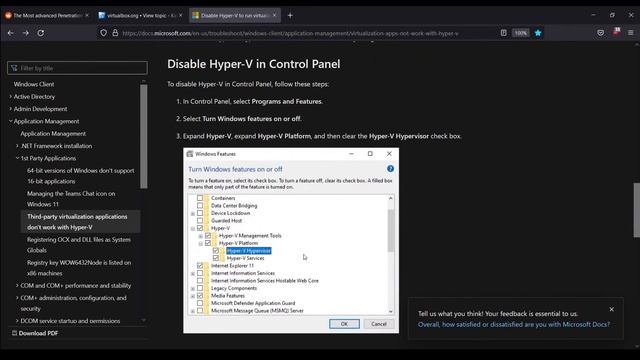Reload the current page
Screen dimensions: 640x360
click(41, 33)
